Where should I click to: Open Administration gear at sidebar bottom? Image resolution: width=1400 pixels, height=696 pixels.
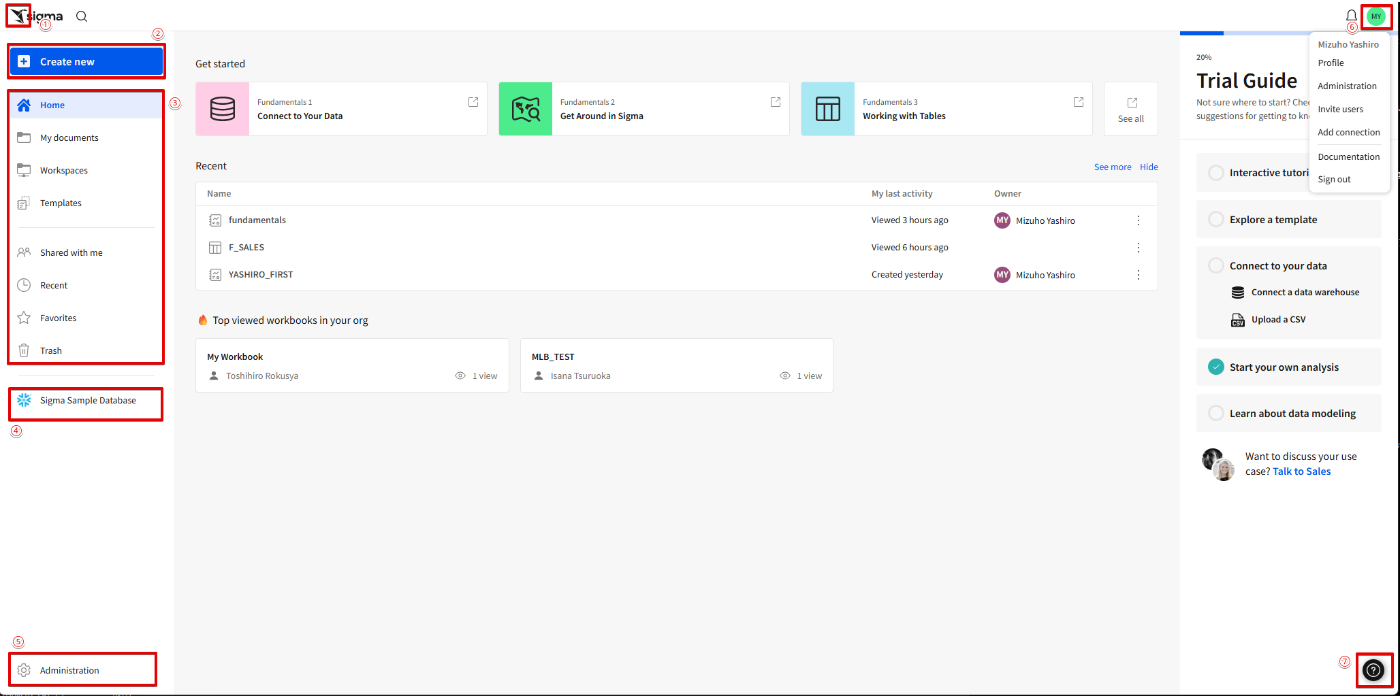[x=24, y=670]
